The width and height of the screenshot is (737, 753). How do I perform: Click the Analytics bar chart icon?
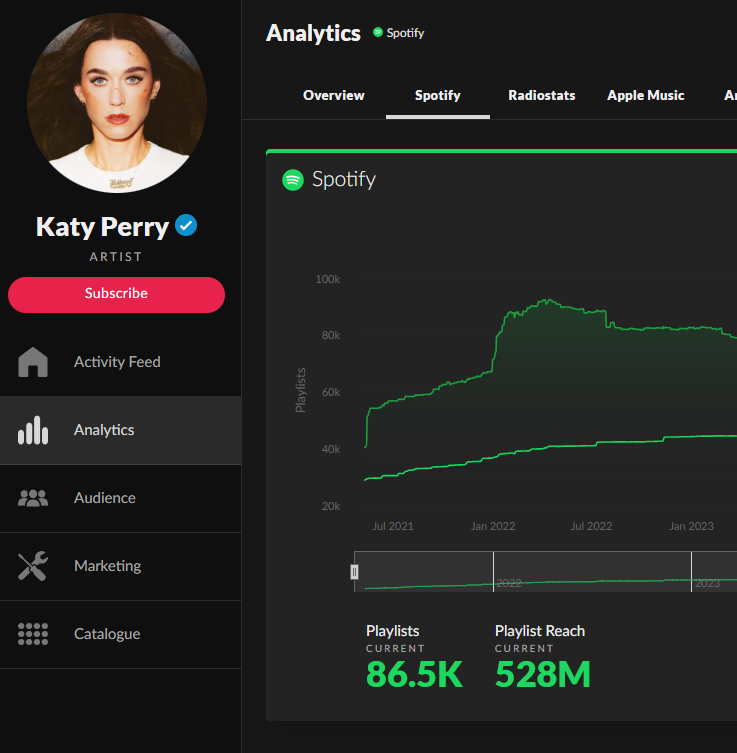pos(33,430)
